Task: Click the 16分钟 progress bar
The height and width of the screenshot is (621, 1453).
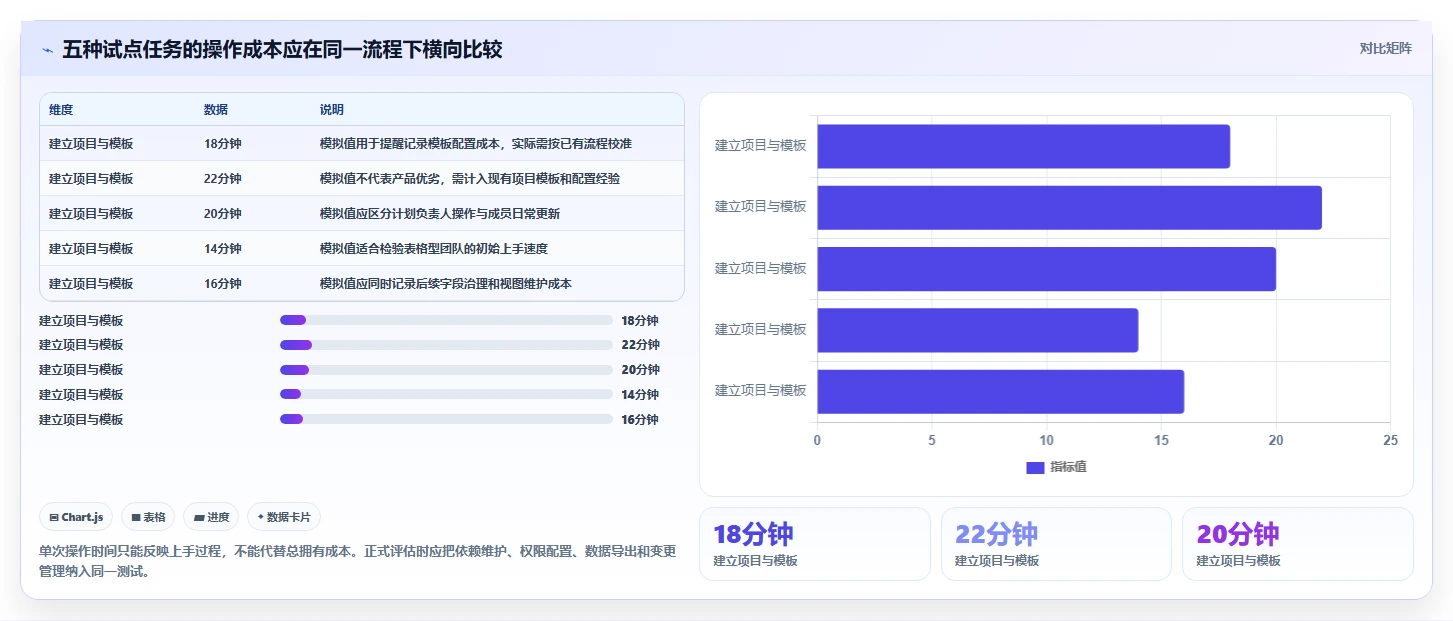Action: pos(446,419)
